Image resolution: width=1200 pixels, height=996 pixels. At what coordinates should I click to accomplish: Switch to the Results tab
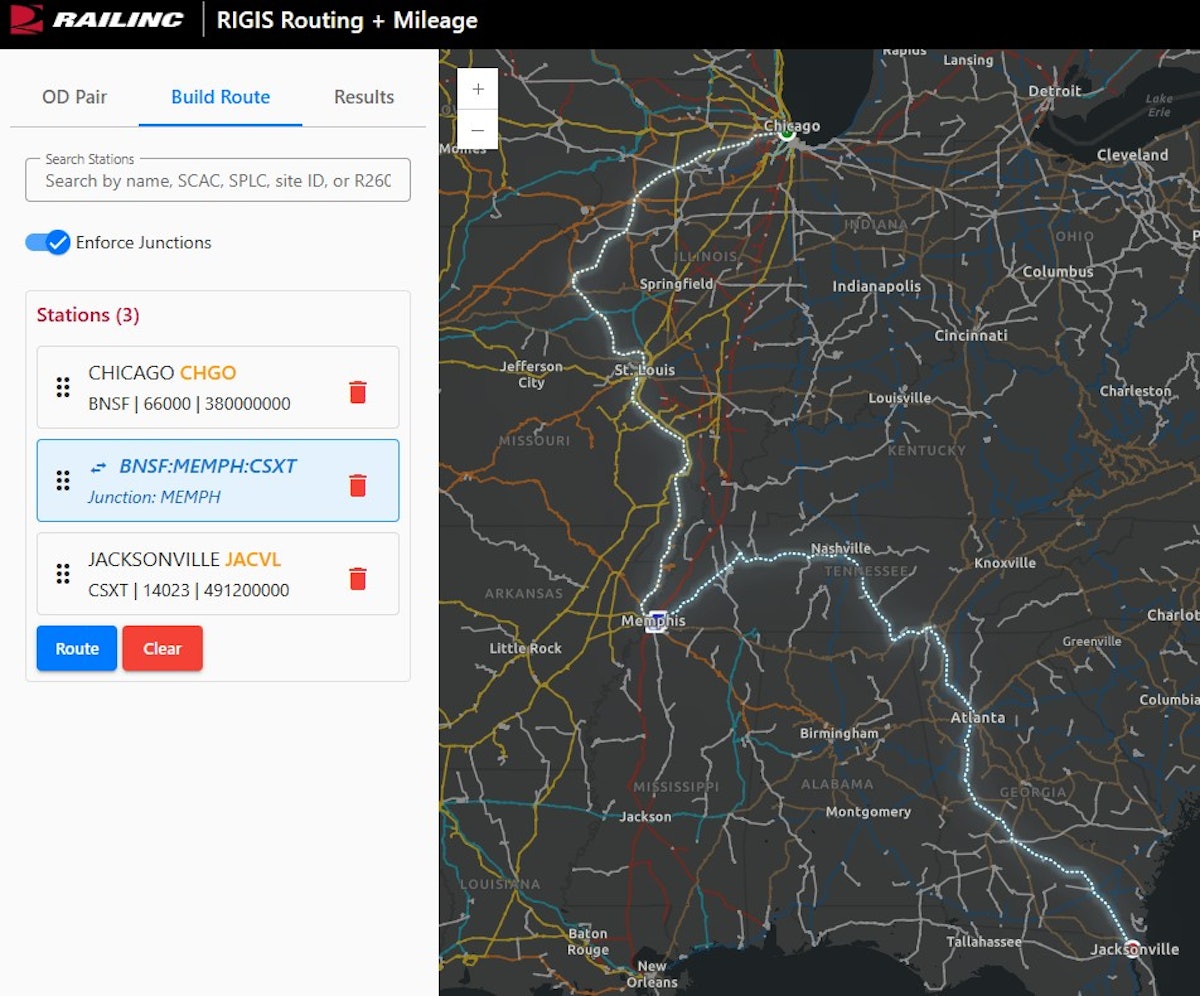click(363, 97)
